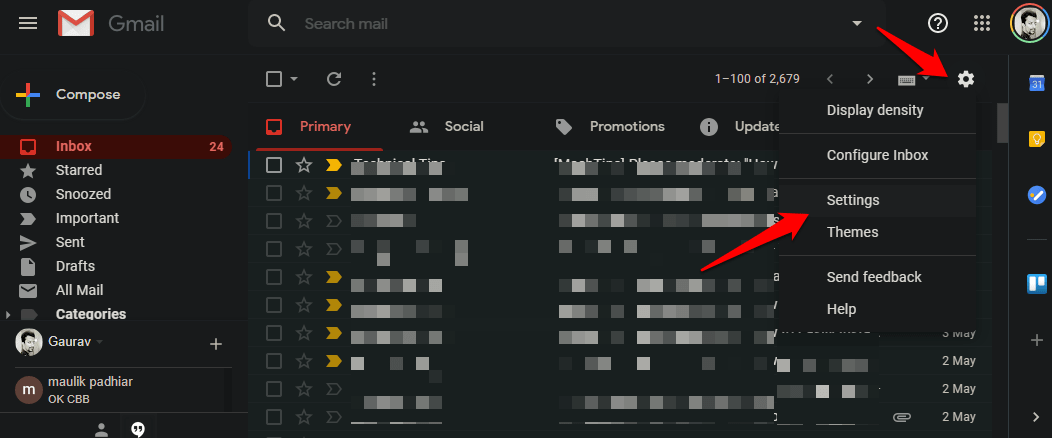This screenshot has width=1052, height=438.
Task: Click the Refresh mail icon
Action: click(334, 79)
